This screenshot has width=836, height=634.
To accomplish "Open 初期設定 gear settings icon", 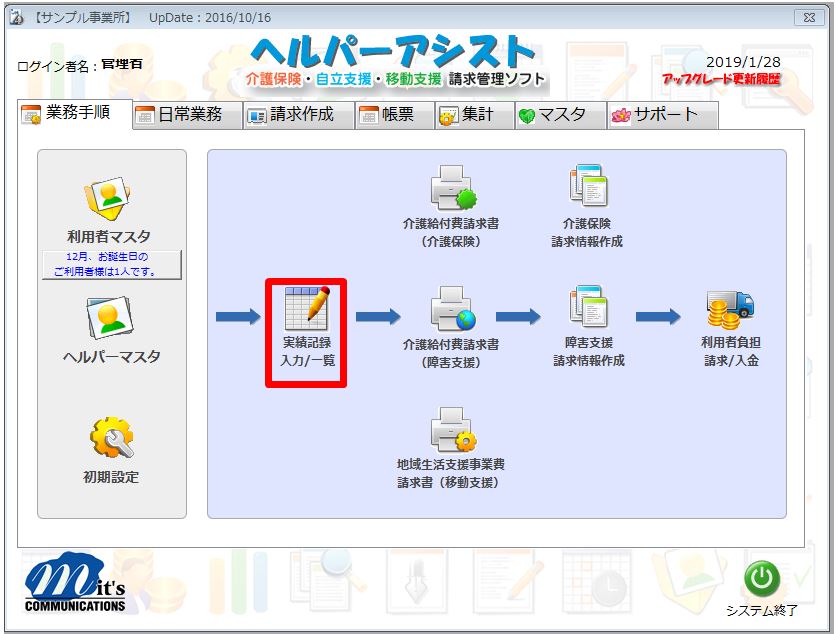I will (111, 440).
